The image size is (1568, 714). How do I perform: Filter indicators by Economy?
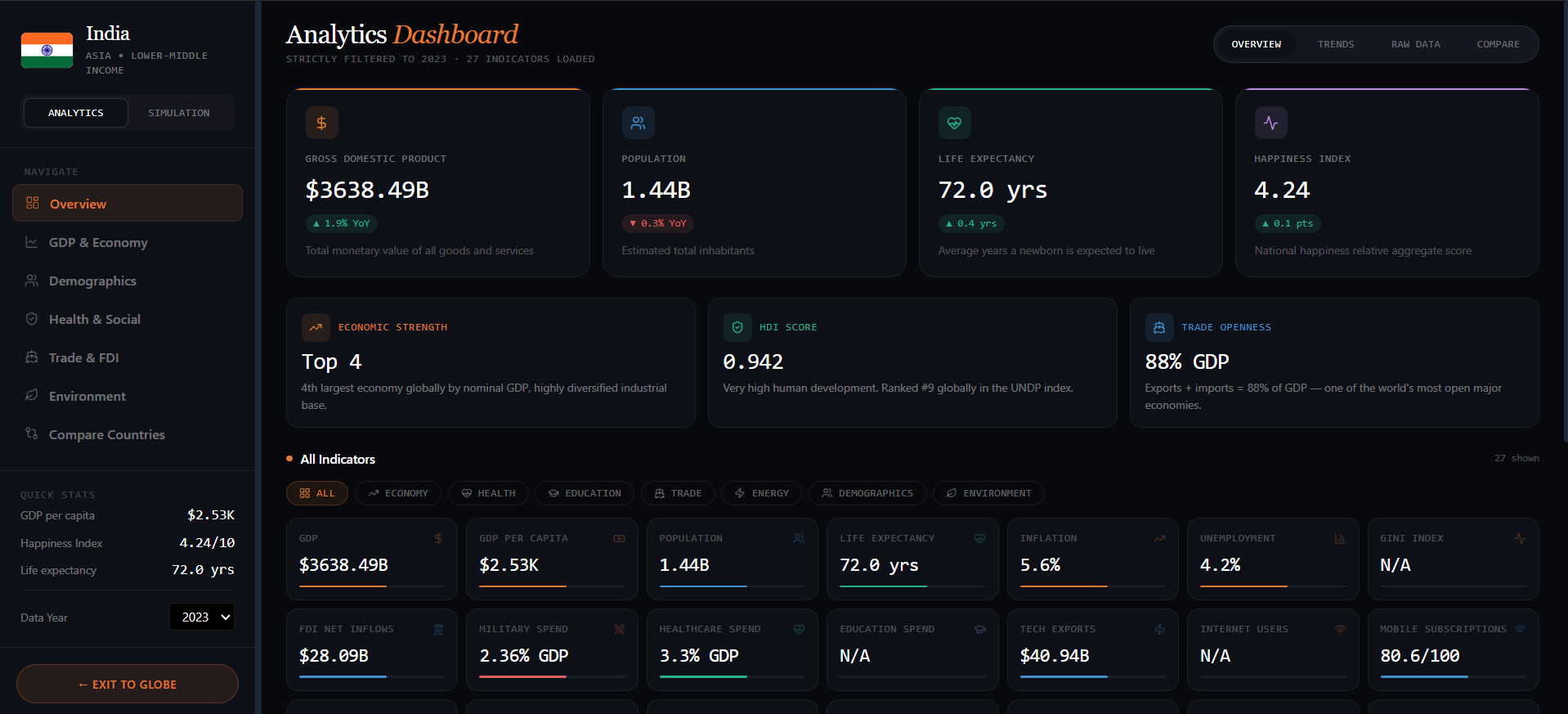tap(398, 493)
